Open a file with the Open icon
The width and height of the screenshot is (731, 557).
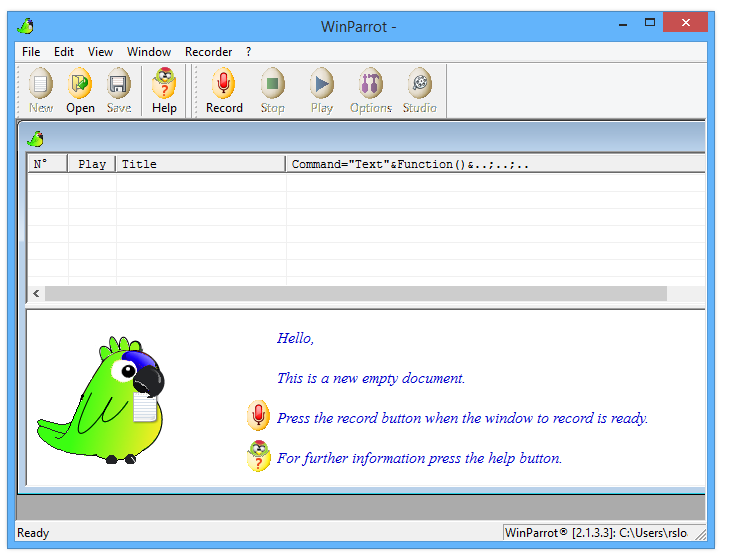80,84
